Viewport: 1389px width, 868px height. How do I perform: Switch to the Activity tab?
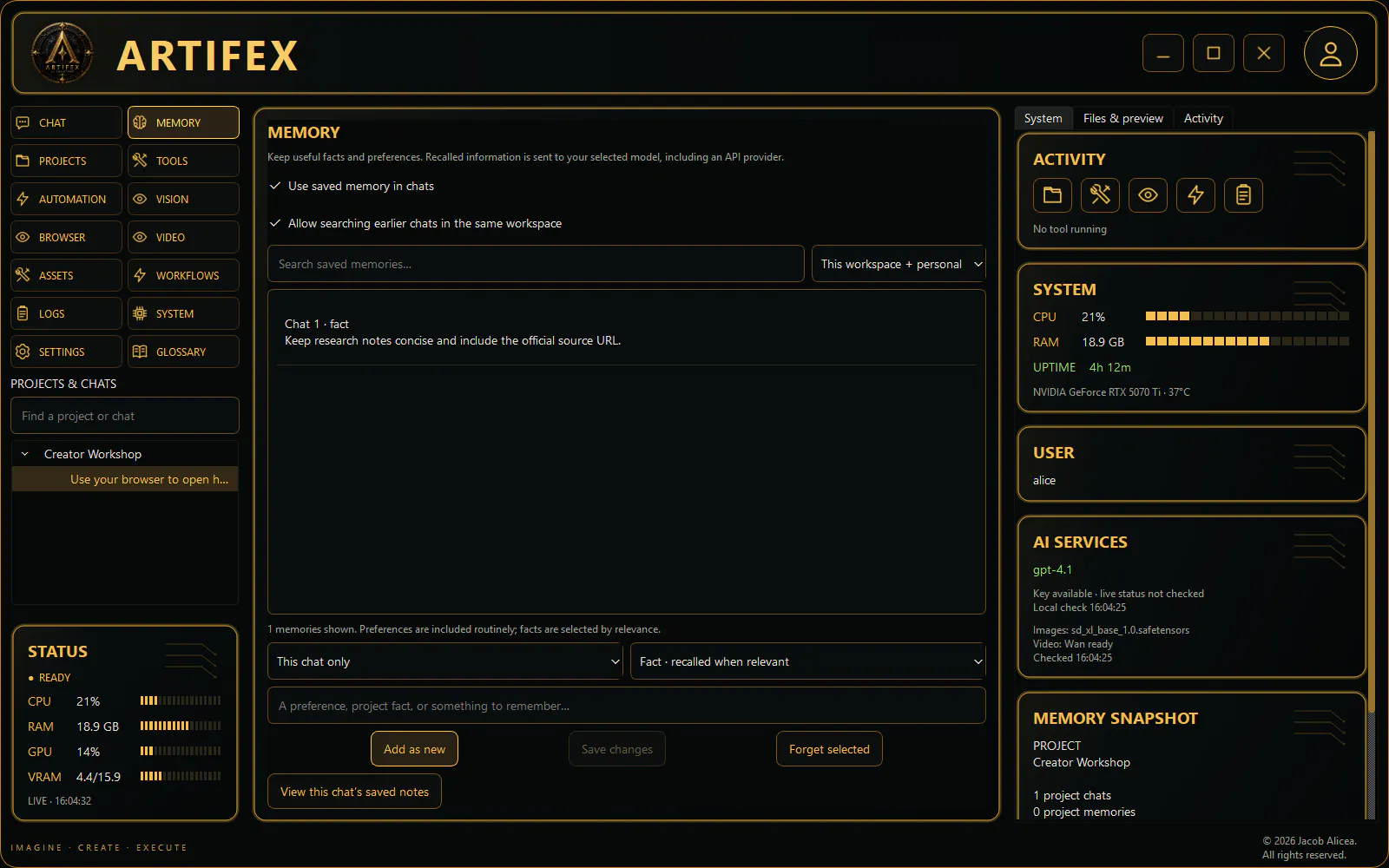tap(1203, 118)
